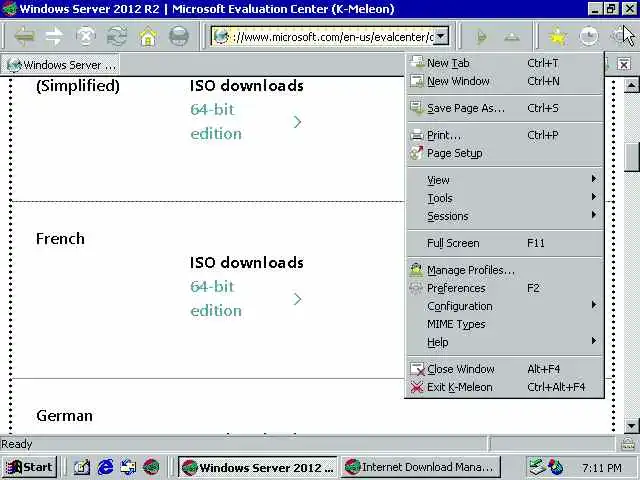Image resolution: width=640 pixels, height=480 pixels.
Task: Expand the Configuration submenu
Action: coord(504,306)
